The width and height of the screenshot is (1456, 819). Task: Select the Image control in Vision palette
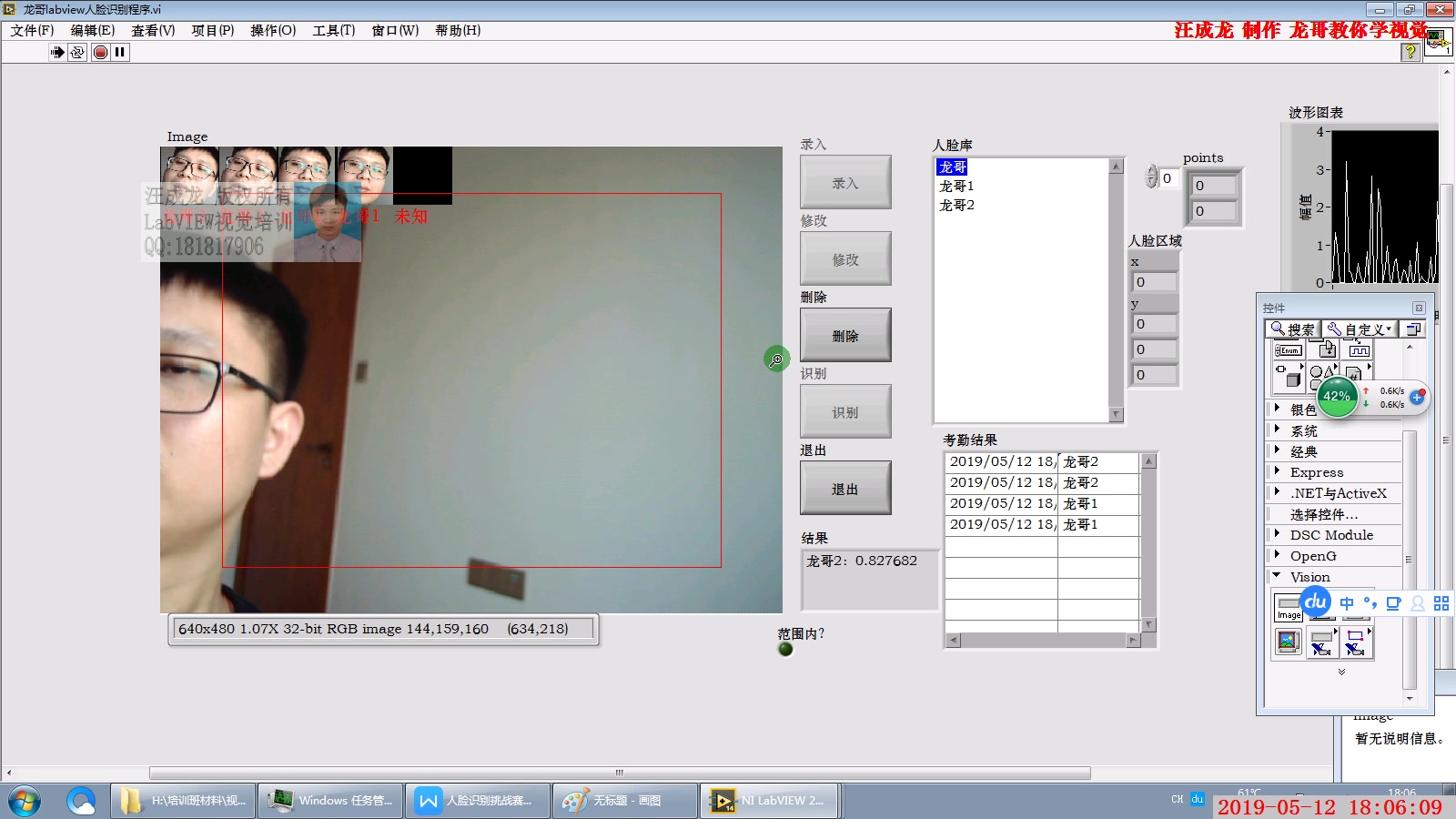tap(1288, 607)
